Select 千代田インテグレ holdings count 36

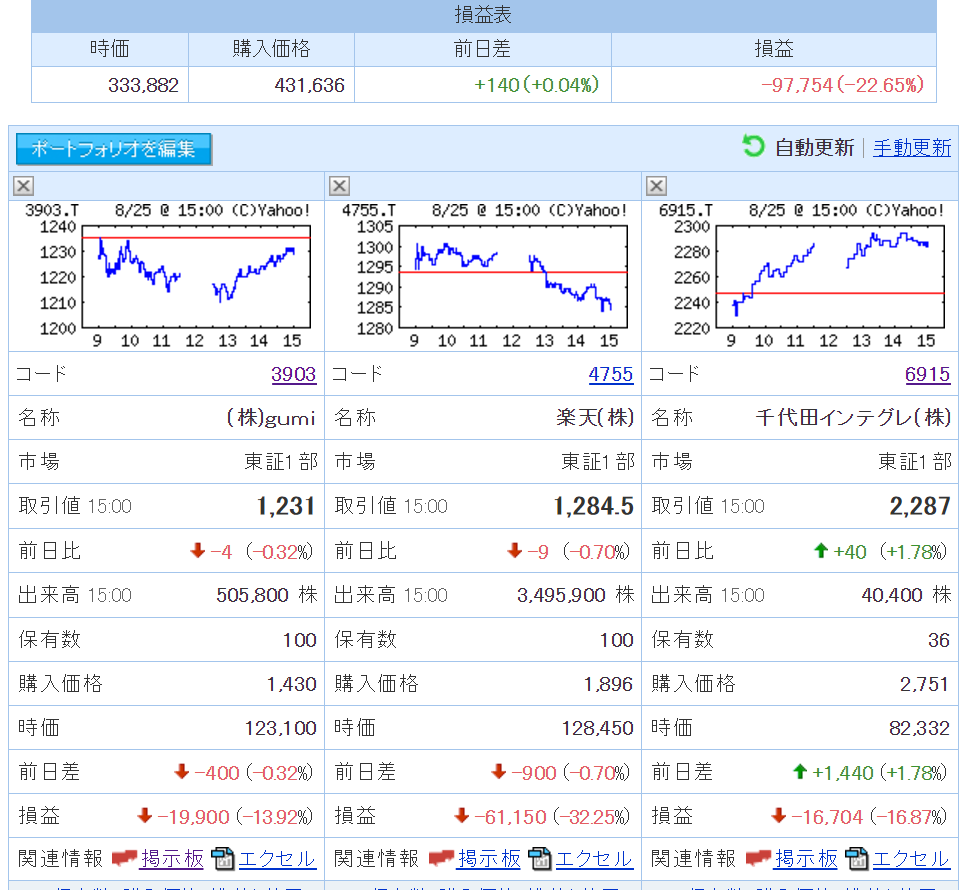[x=939, y=640]
